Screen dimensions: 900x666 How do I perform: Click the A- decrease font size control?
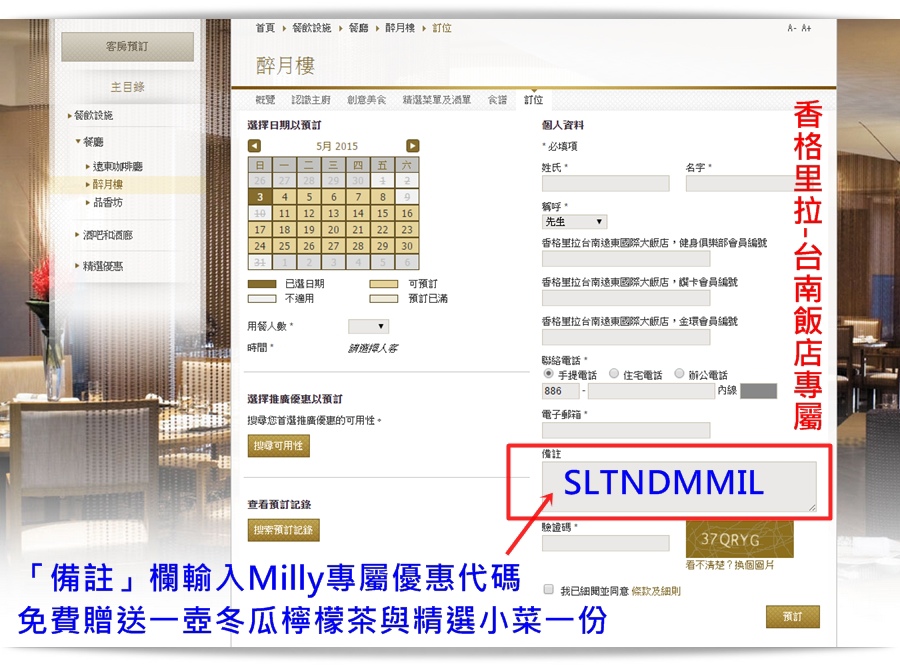pos(792,28)
